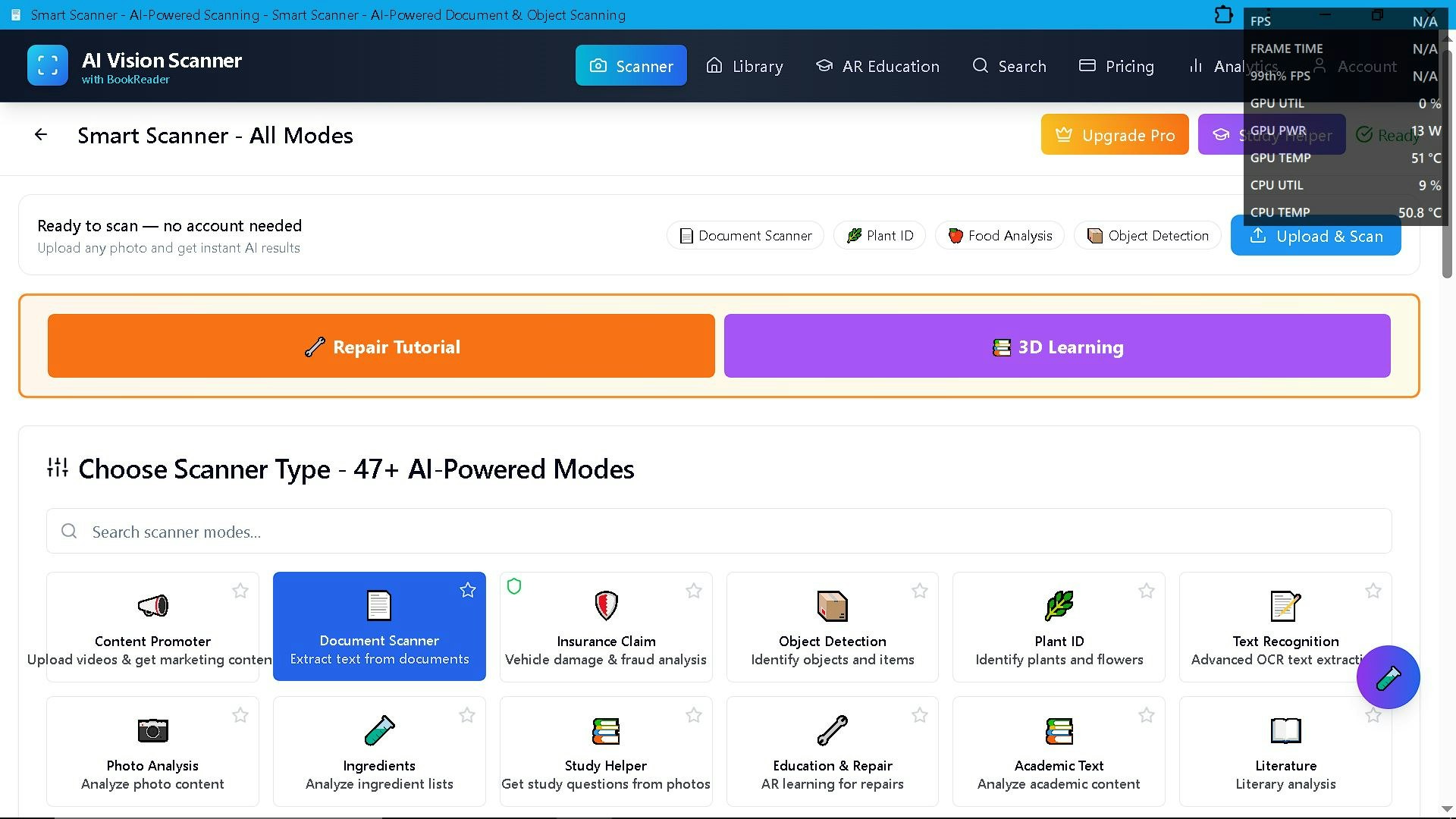1456x819 pixels.
Task: Click the Plant ID leaf icon chip
Action: 855,235
